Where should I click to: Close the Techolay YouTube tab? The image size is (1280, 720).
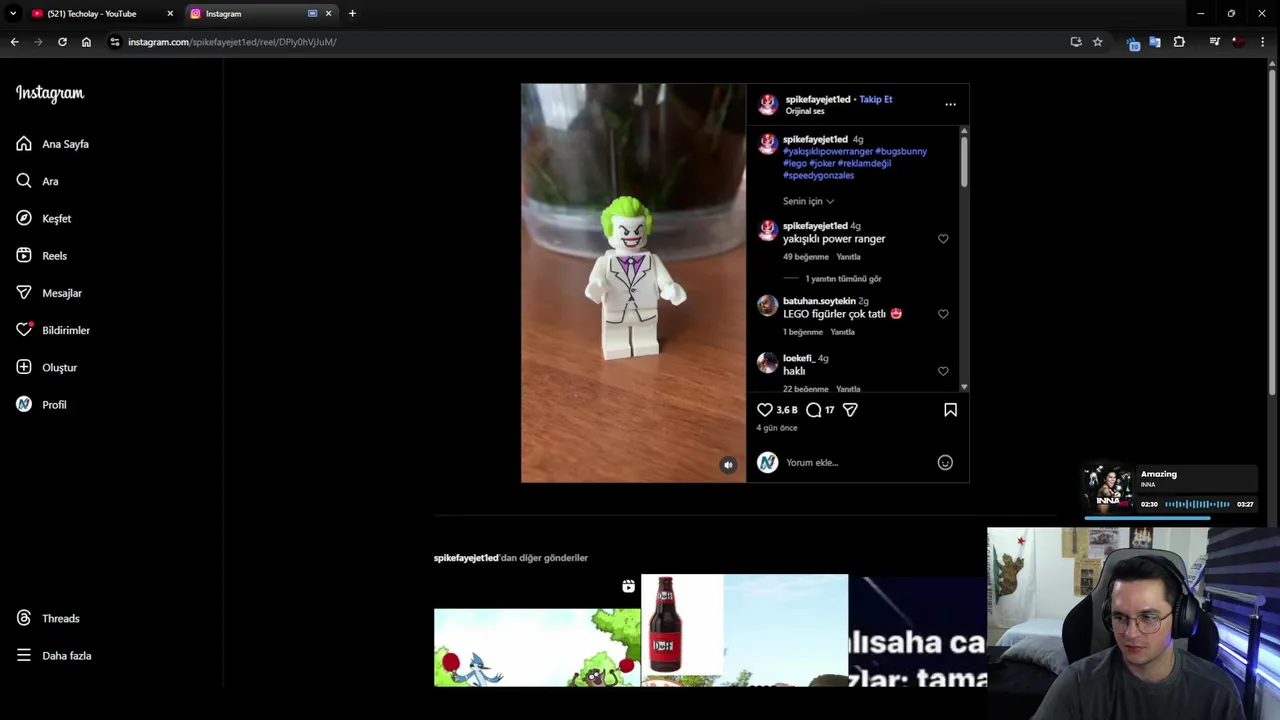click(170, 14)
